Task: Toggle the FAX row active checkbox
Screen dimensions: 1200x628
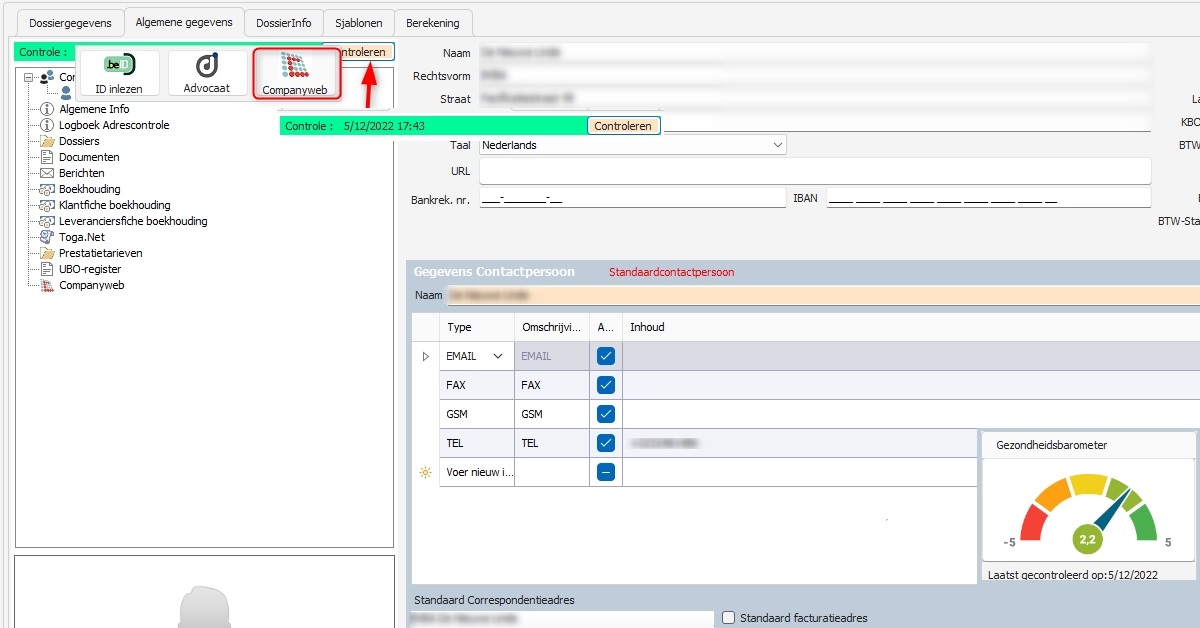Action: (x=606, y=385)
